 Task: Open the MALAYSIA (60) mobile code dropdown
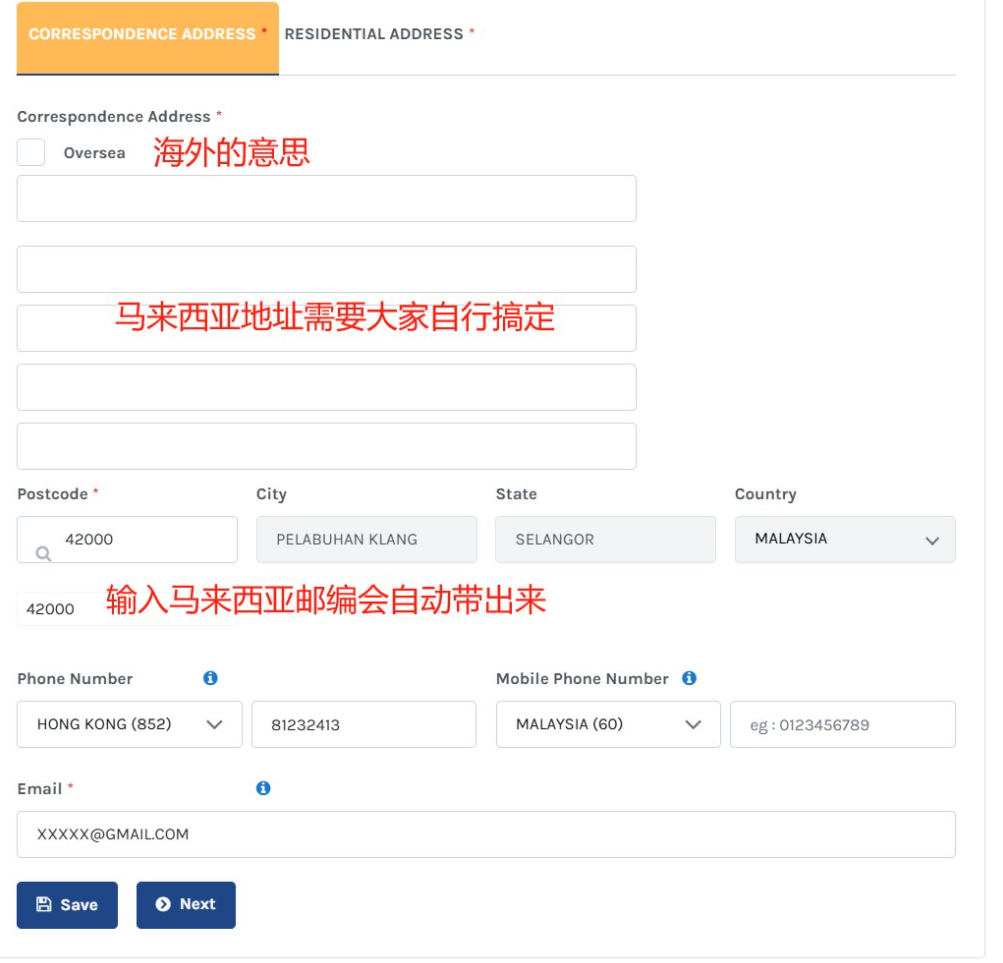(608, 724)
